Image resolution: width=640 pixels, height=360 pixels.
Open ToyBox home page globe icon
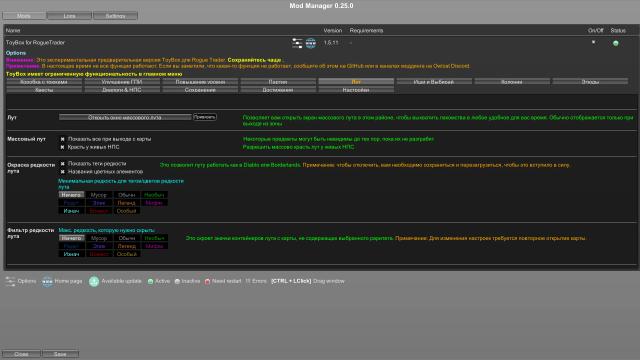pos(311,43)
